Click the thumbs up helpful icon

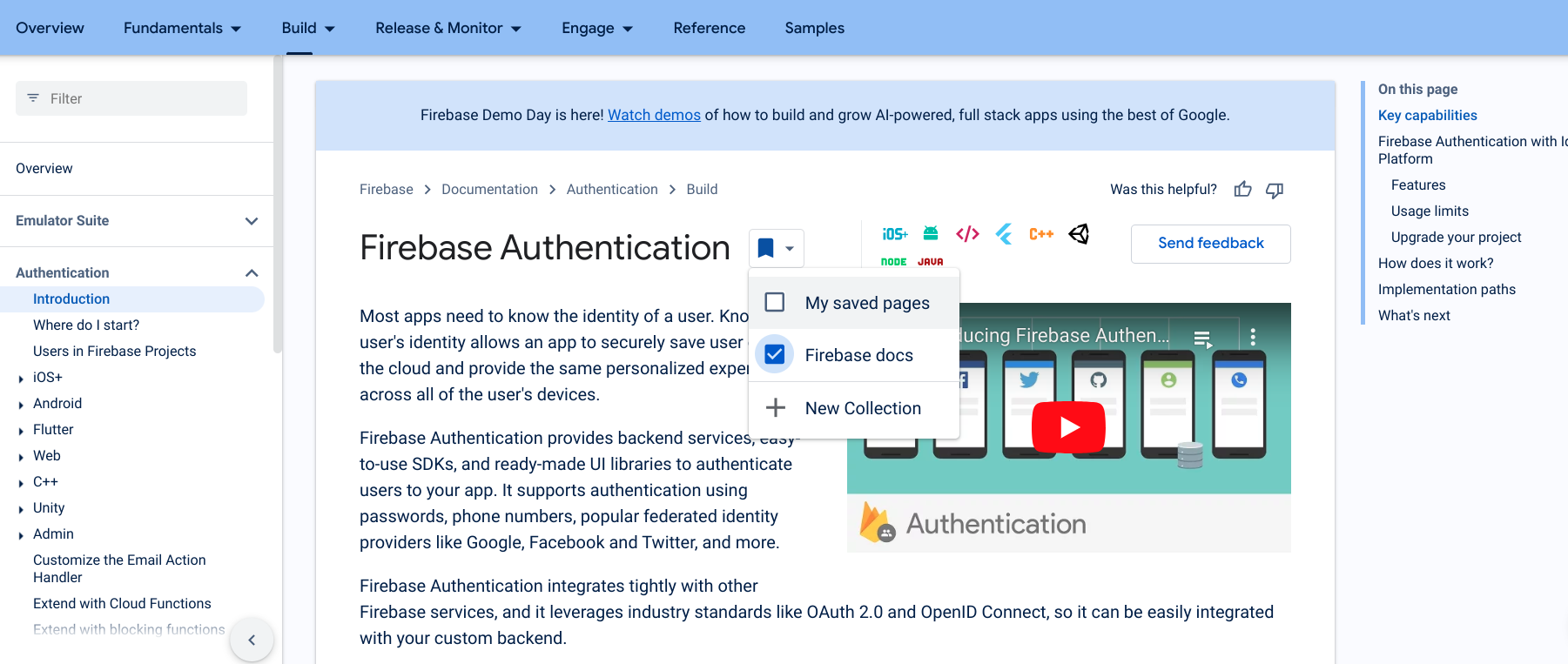click(x=1242, y=190)
